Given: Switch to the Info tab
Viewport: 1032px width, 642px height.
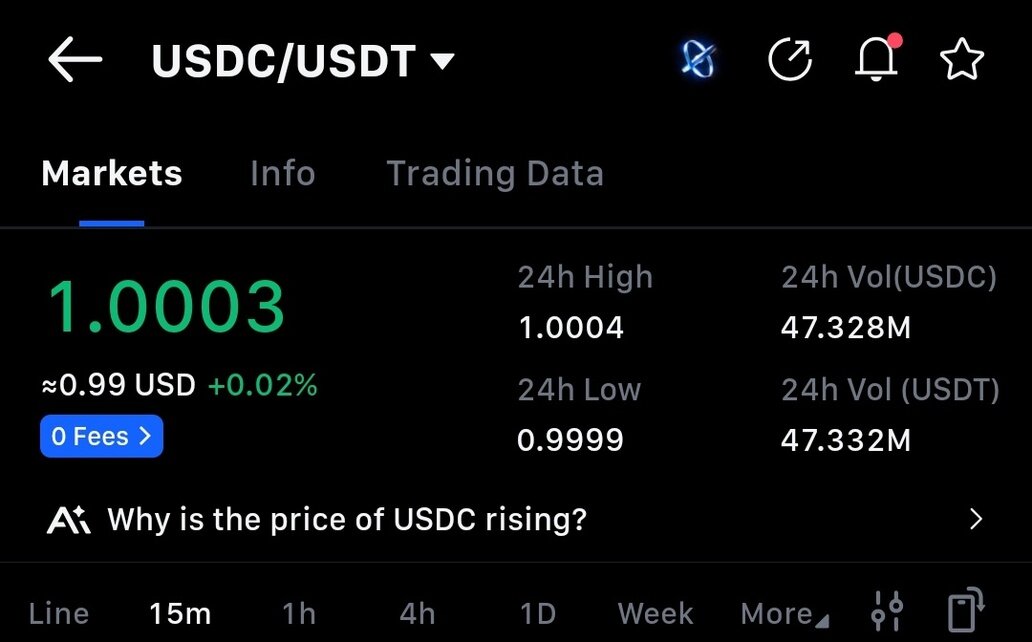Looking at the screenshot, I should point(282,173).
